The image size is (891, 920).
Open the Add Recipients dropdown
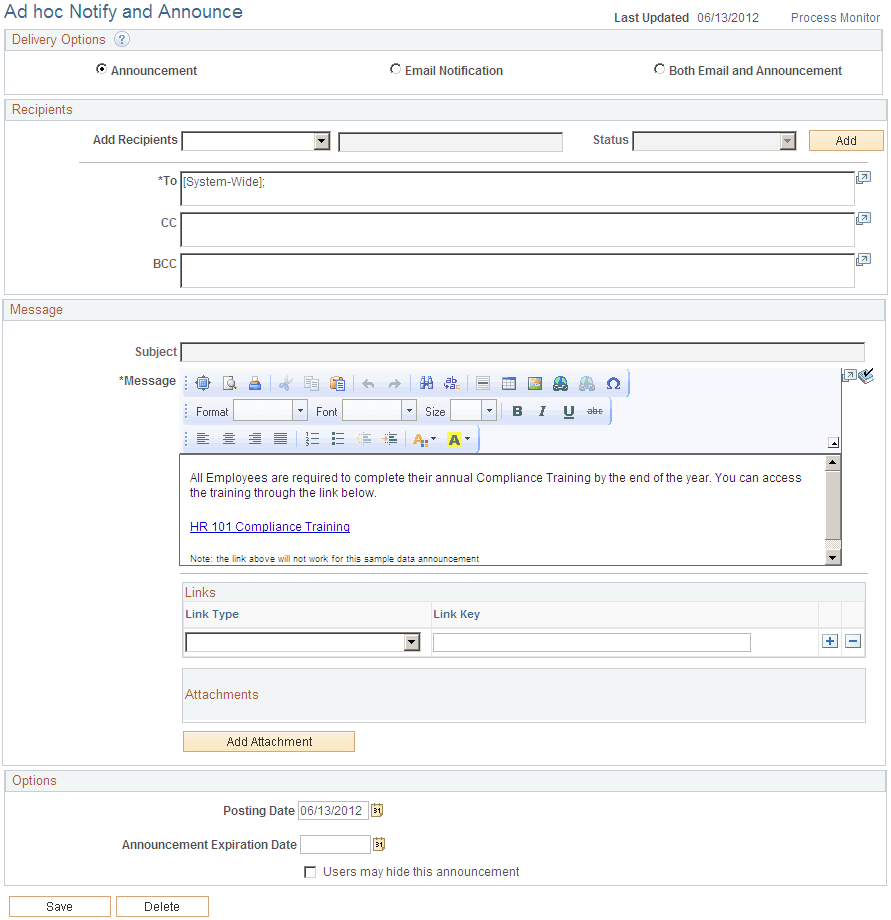[321, 140]
